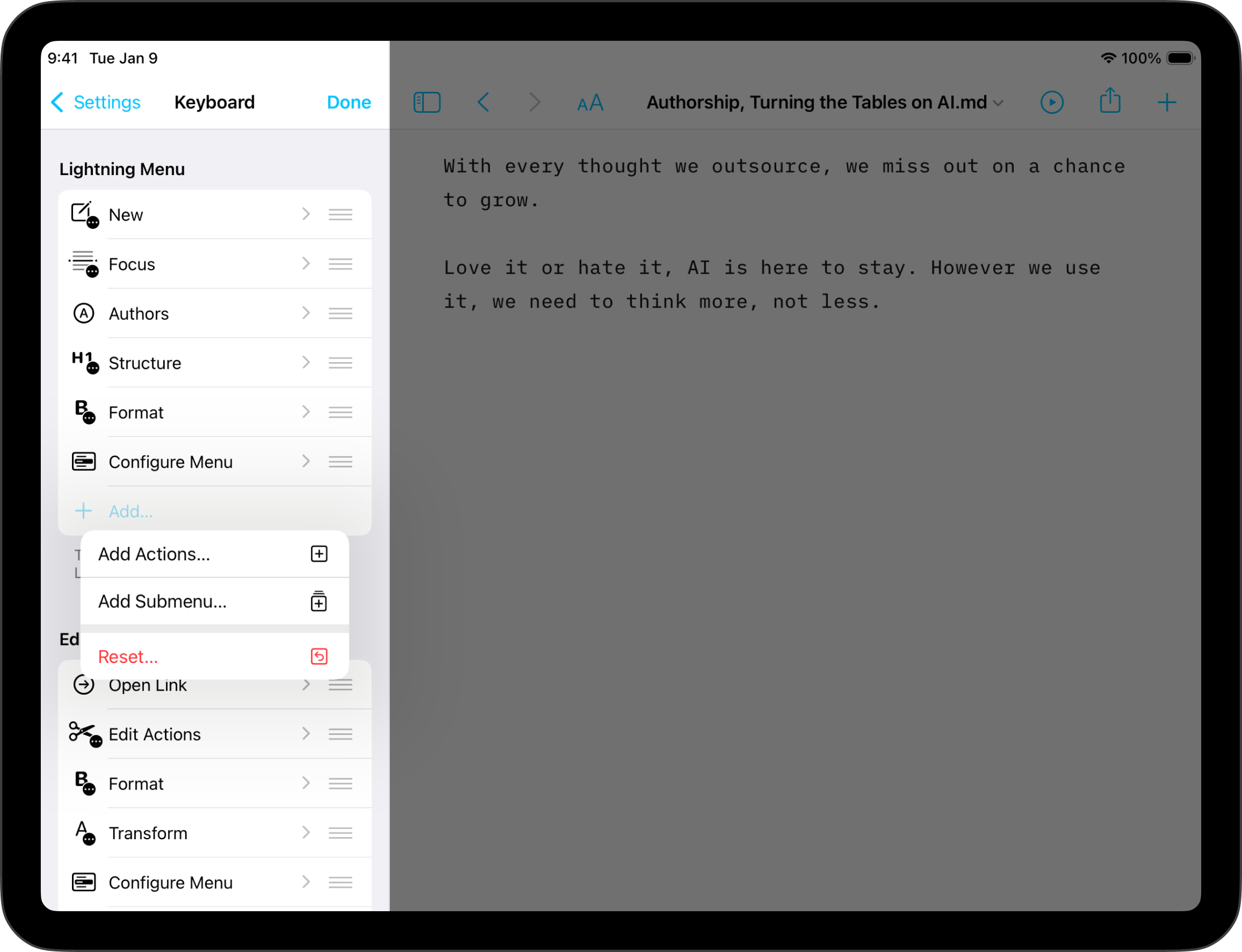Click the Structure H1 icon
Screen dimensions: 1242x952
point(83,362)
